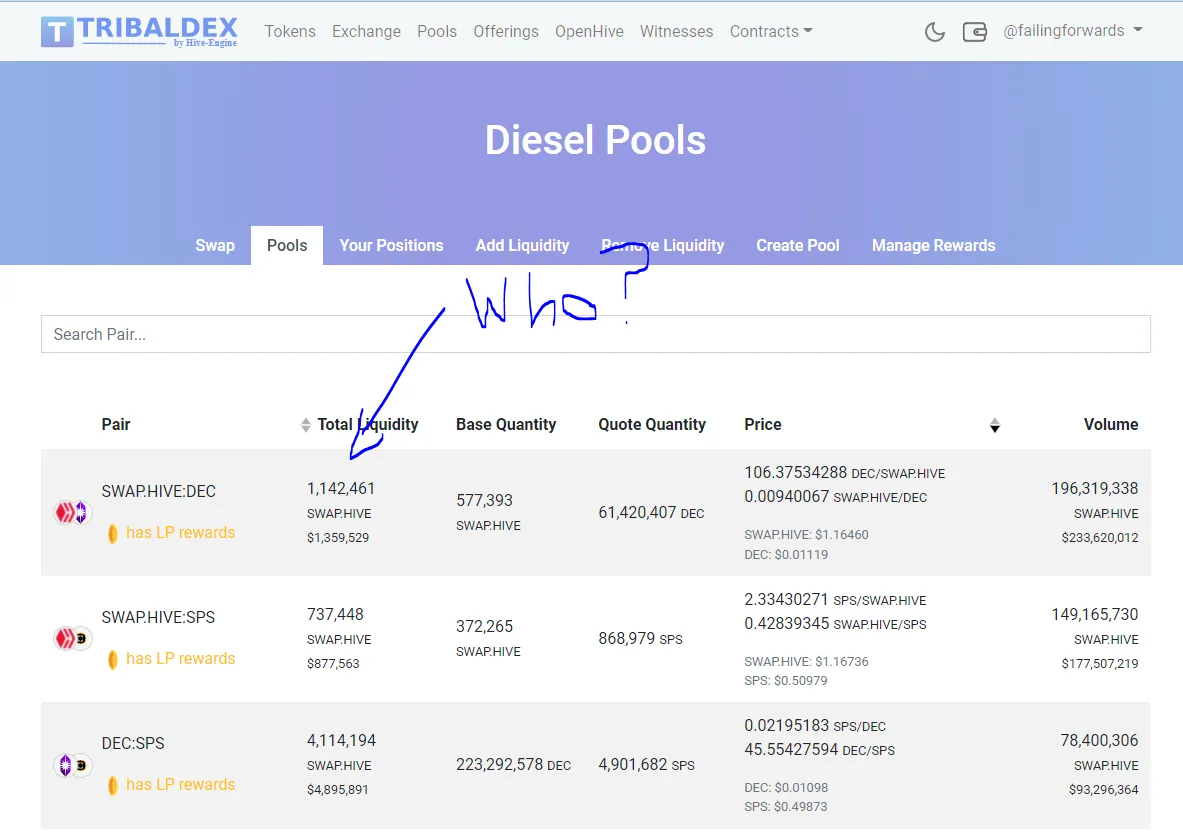The height and width of the screenshot is (836, 1183).
Task: Open Witnesses in navigation bar
Action: (x=676, y=32)
